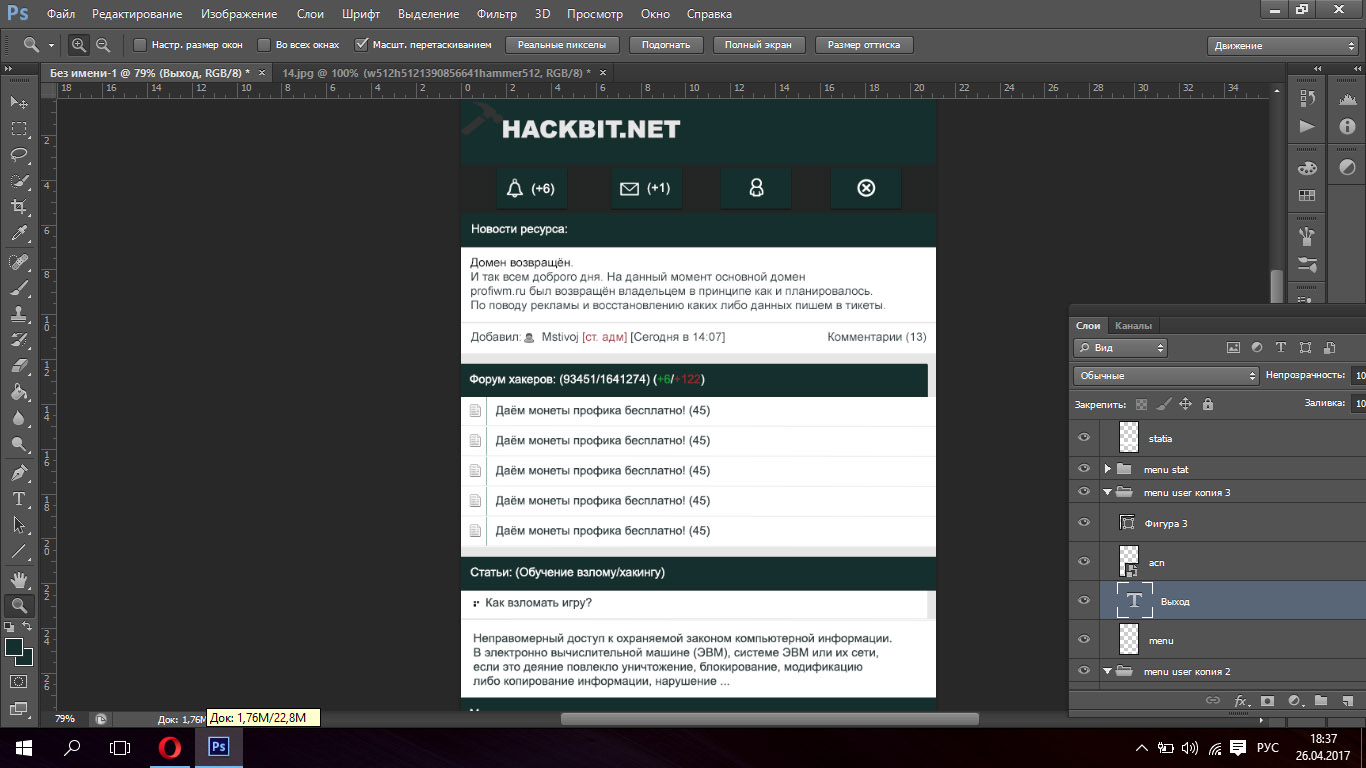Select the Eyedropper tool
1366x768 pixels.
pyautogui.click(x=19, y=233)
